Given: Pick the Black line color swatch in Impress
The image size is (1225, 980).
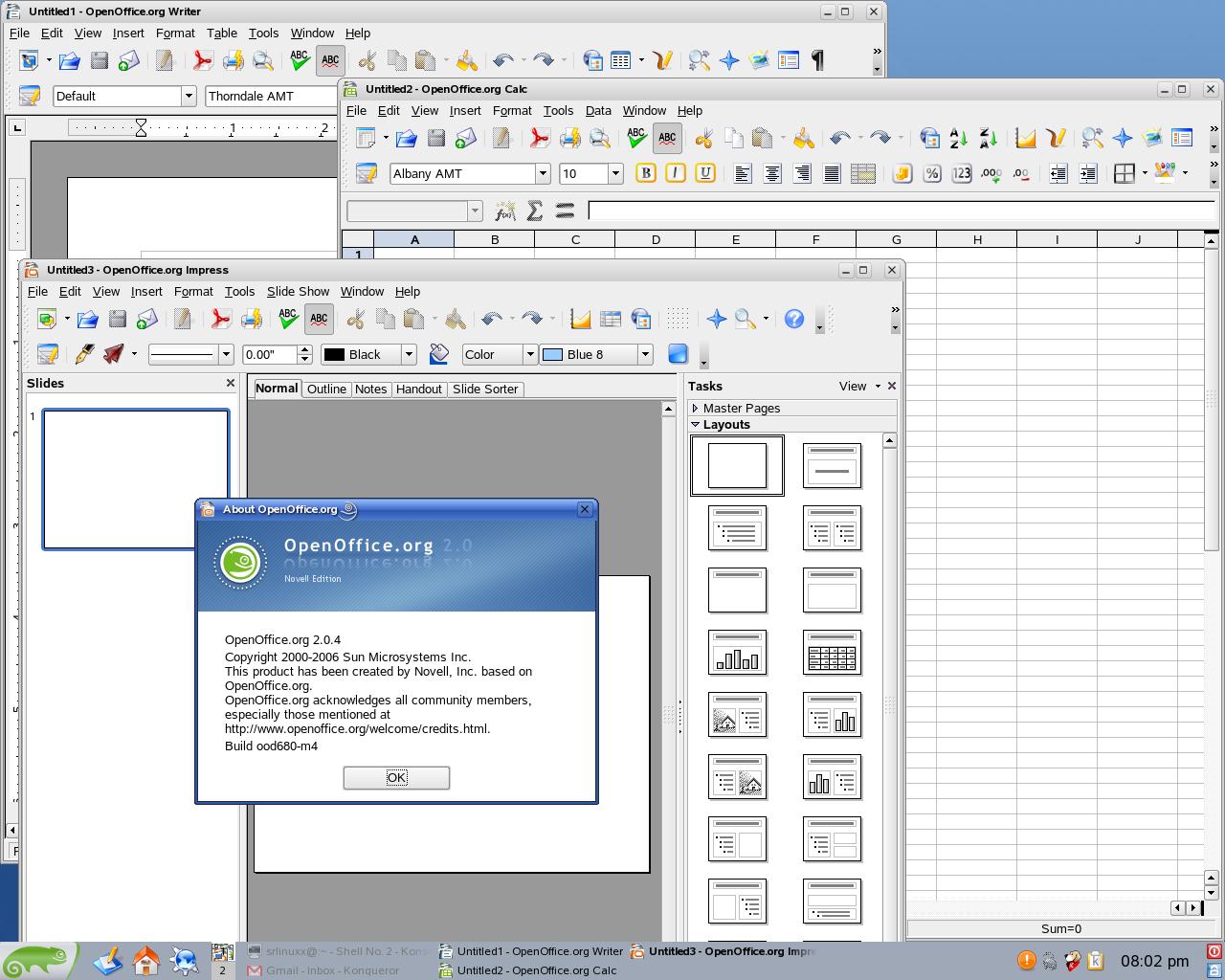Looking at the screenshot, I should pyautogui.click(x=334, y=354).
